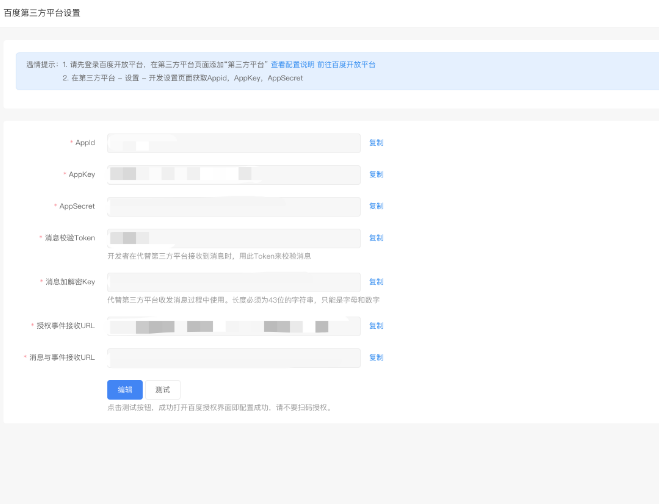Image resolution: width=659 pixels, height=504 pixels.
Task: Click the 消息校验Token input field
Action: click(234, 238)
